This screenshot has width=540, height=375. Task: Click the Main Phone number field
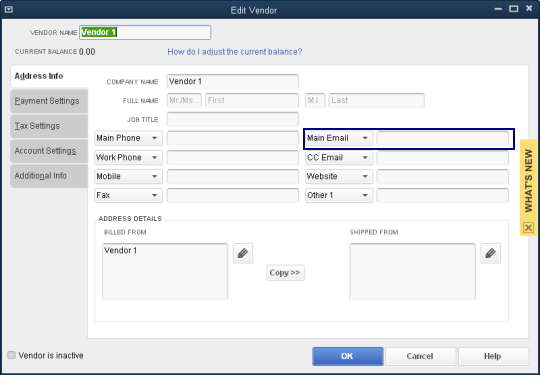tap(233, 138)
